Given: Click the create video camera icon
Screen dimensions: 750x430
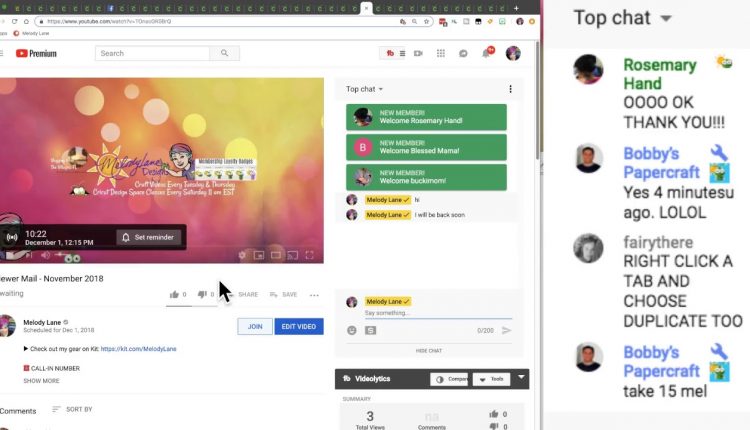Looking at the screenshot, I should (x=418, y=53).
